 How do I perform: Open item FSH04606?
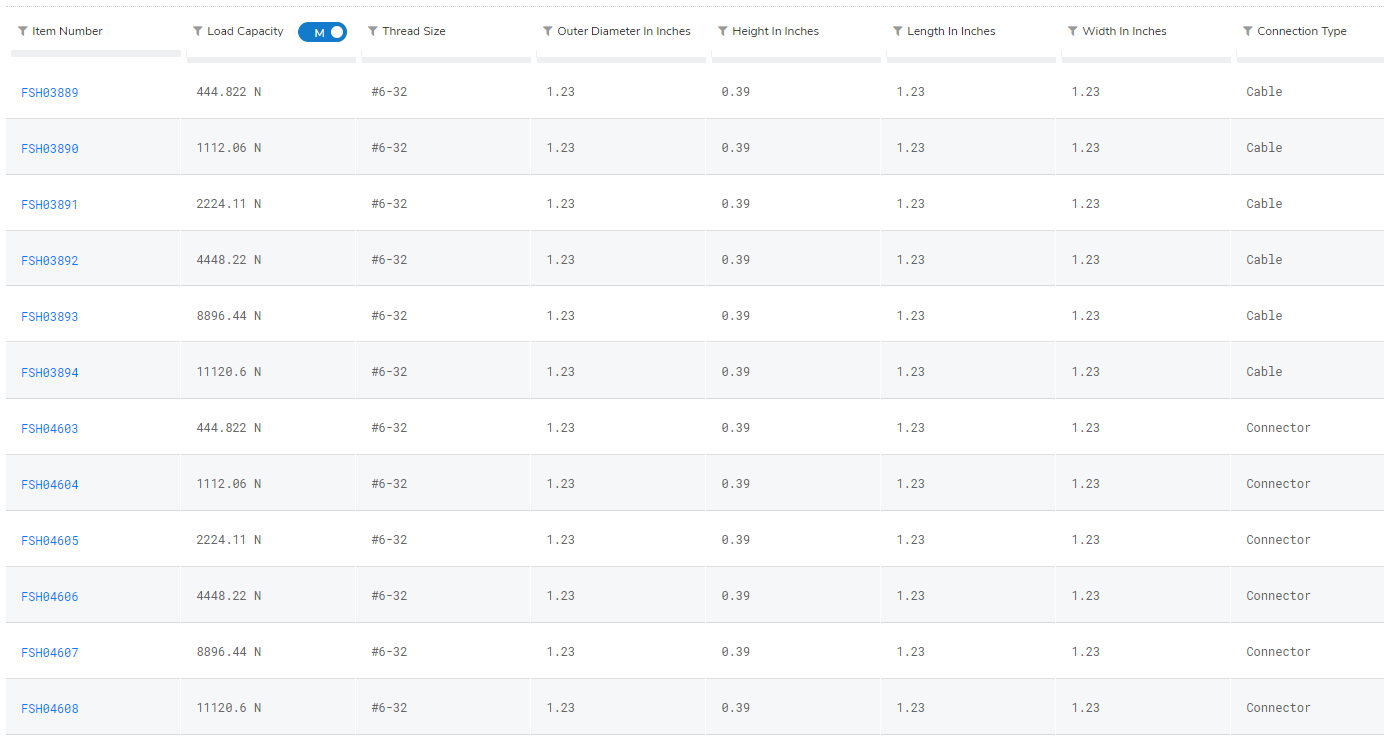[50, 597]
